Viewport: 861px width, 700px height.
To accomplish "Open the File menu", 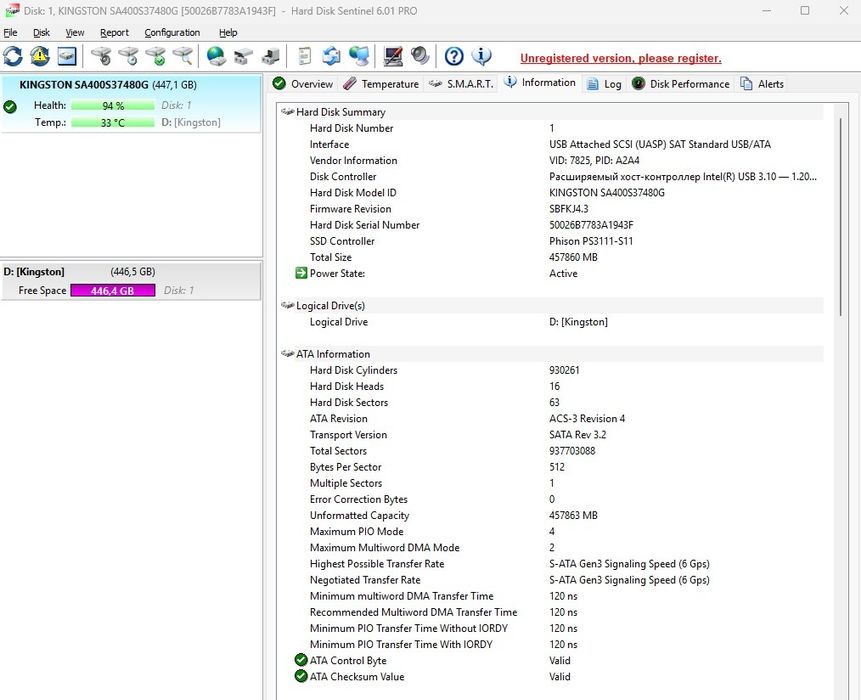I will (x=10, y=32).
